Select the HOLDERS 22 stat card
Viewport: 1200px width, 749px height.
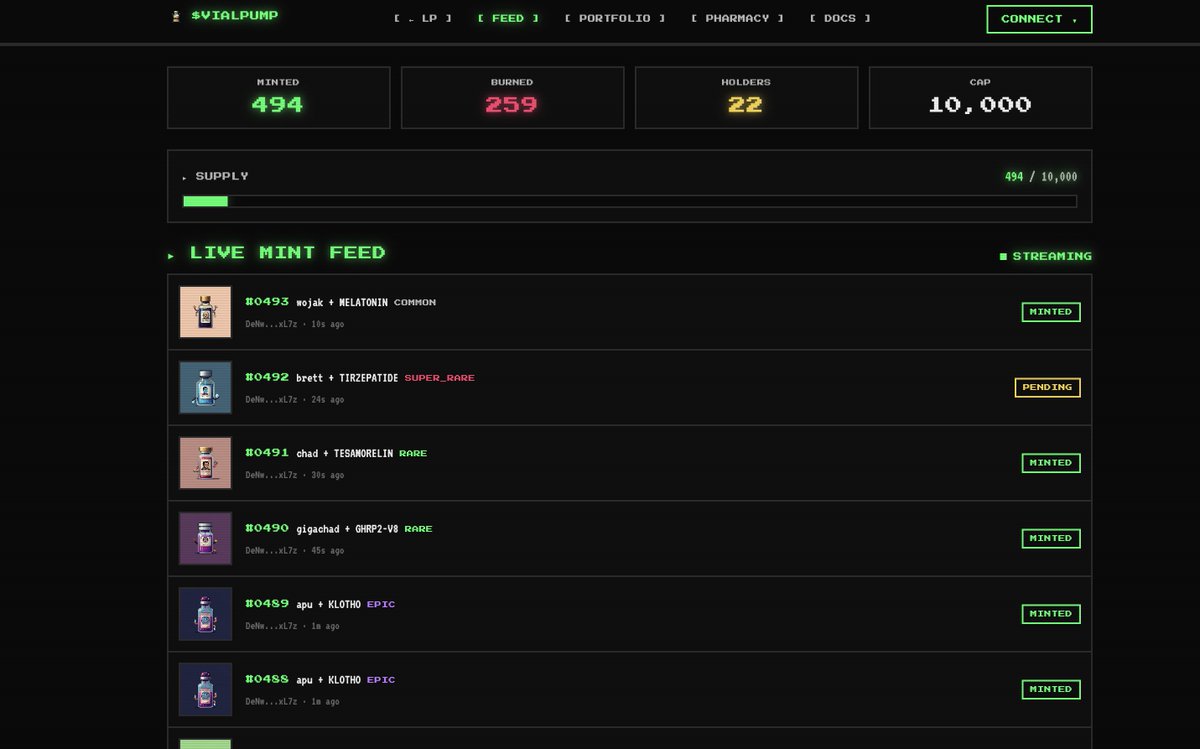(746, 97)
